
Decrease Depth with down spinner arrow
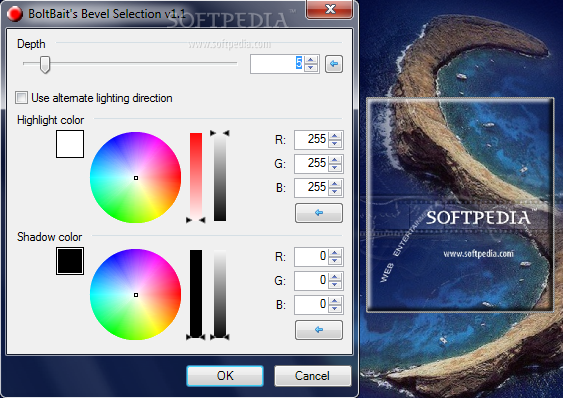coord(311,68)
